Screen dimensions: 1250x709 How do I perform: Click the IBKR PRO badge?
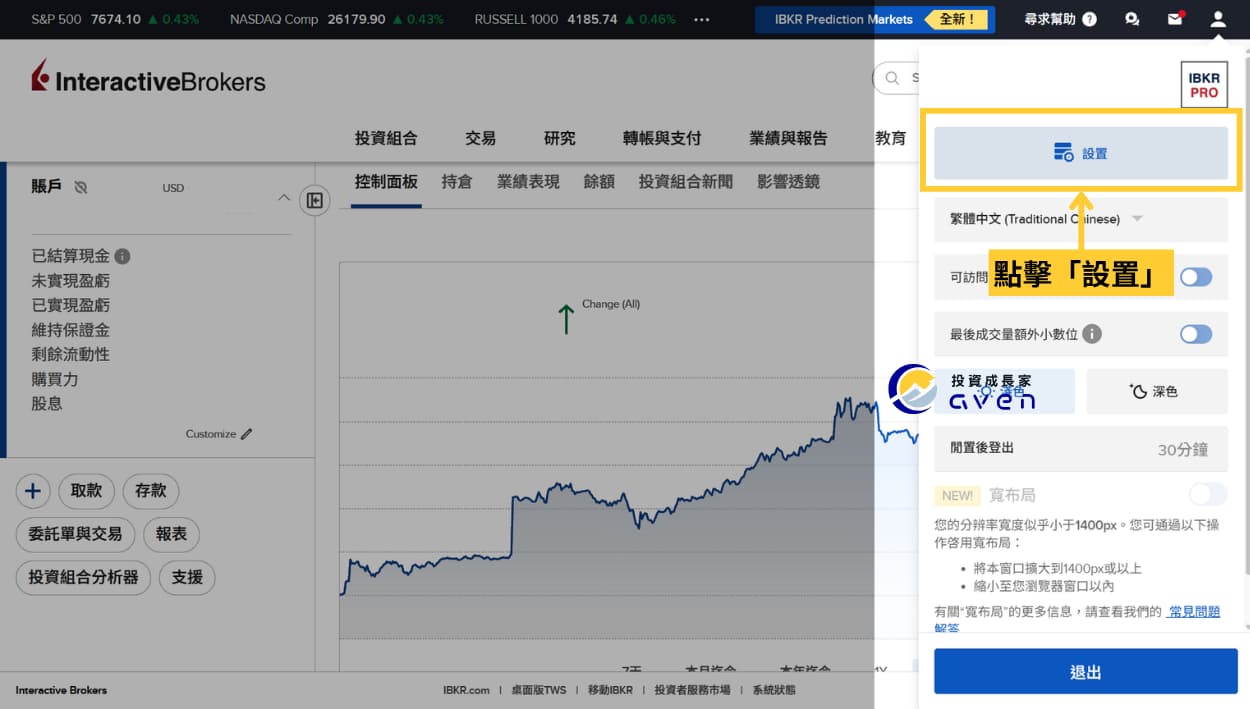pos(1204,84)
